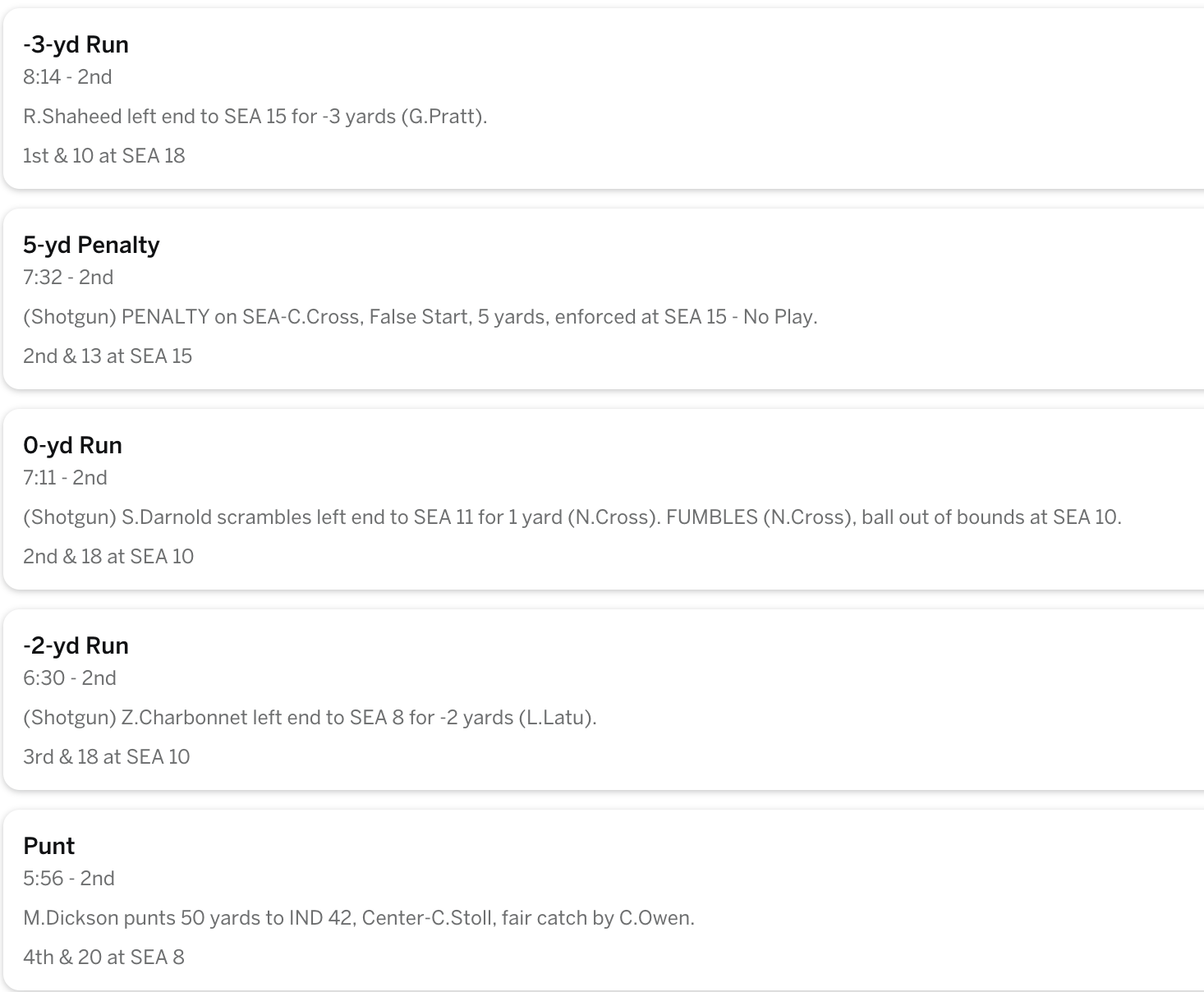The image size is (1204, 992).
Task: Click the "4th & 20 at SEA 8" line
Action: pyautogui.click(x=103, y=958)
